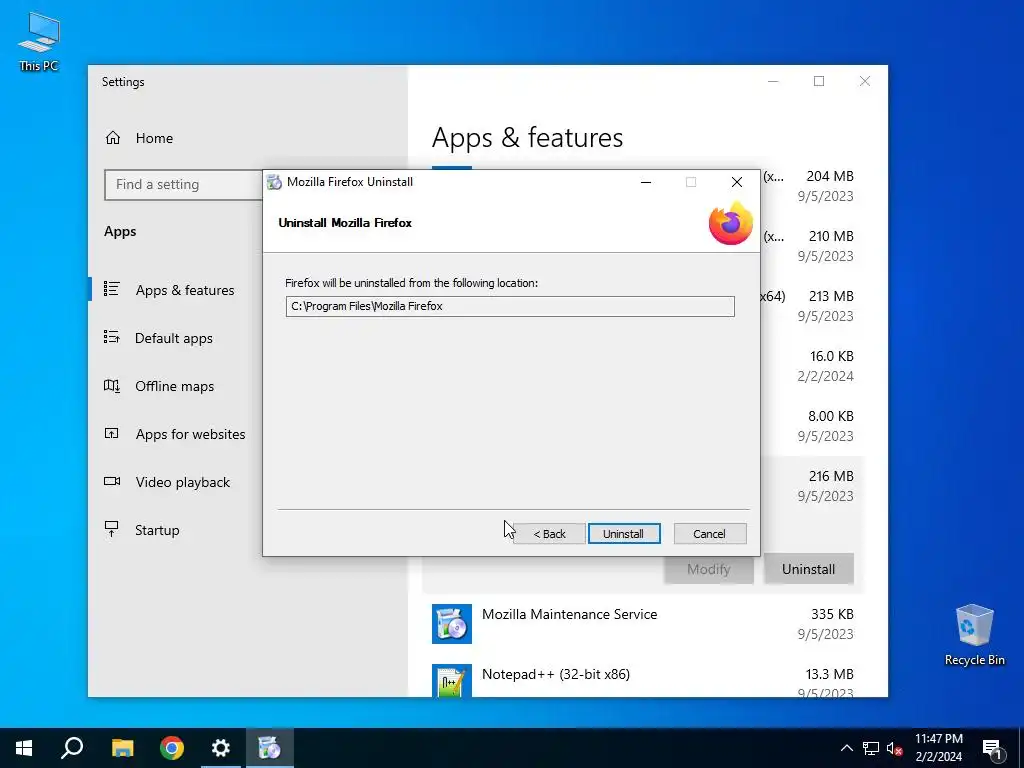Open Video playback settings page
Screen dimensions: 1024x768
click(x=182, y=482)
